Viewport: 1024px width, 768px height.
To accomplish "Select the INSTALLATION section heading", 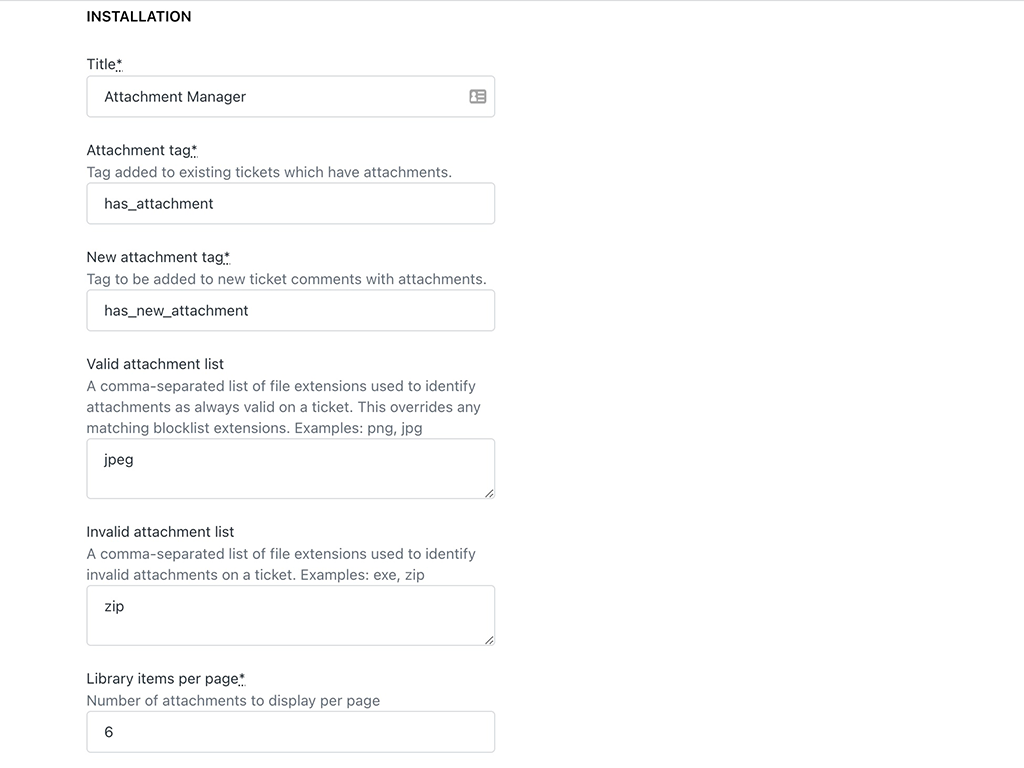I will tap(139, 16).
